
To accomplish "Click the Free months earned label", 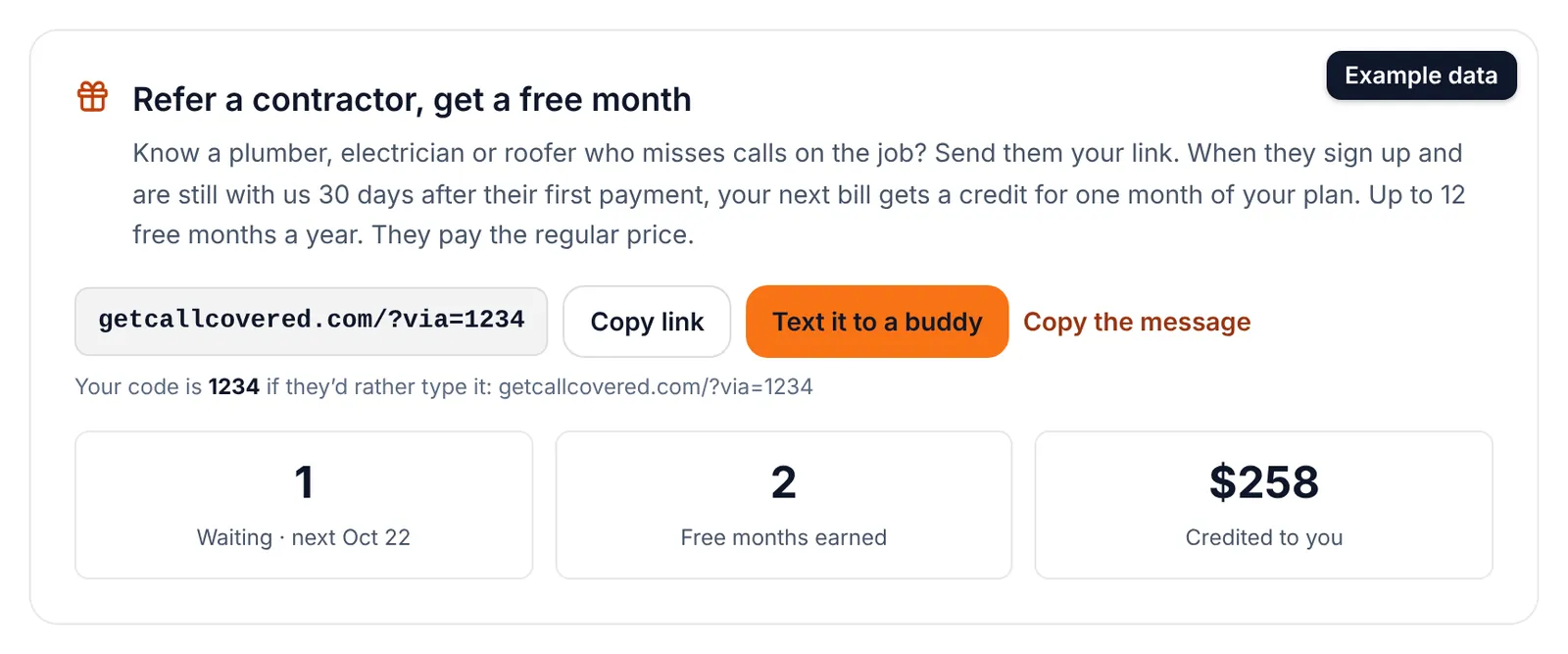I will tap(784, 537).
